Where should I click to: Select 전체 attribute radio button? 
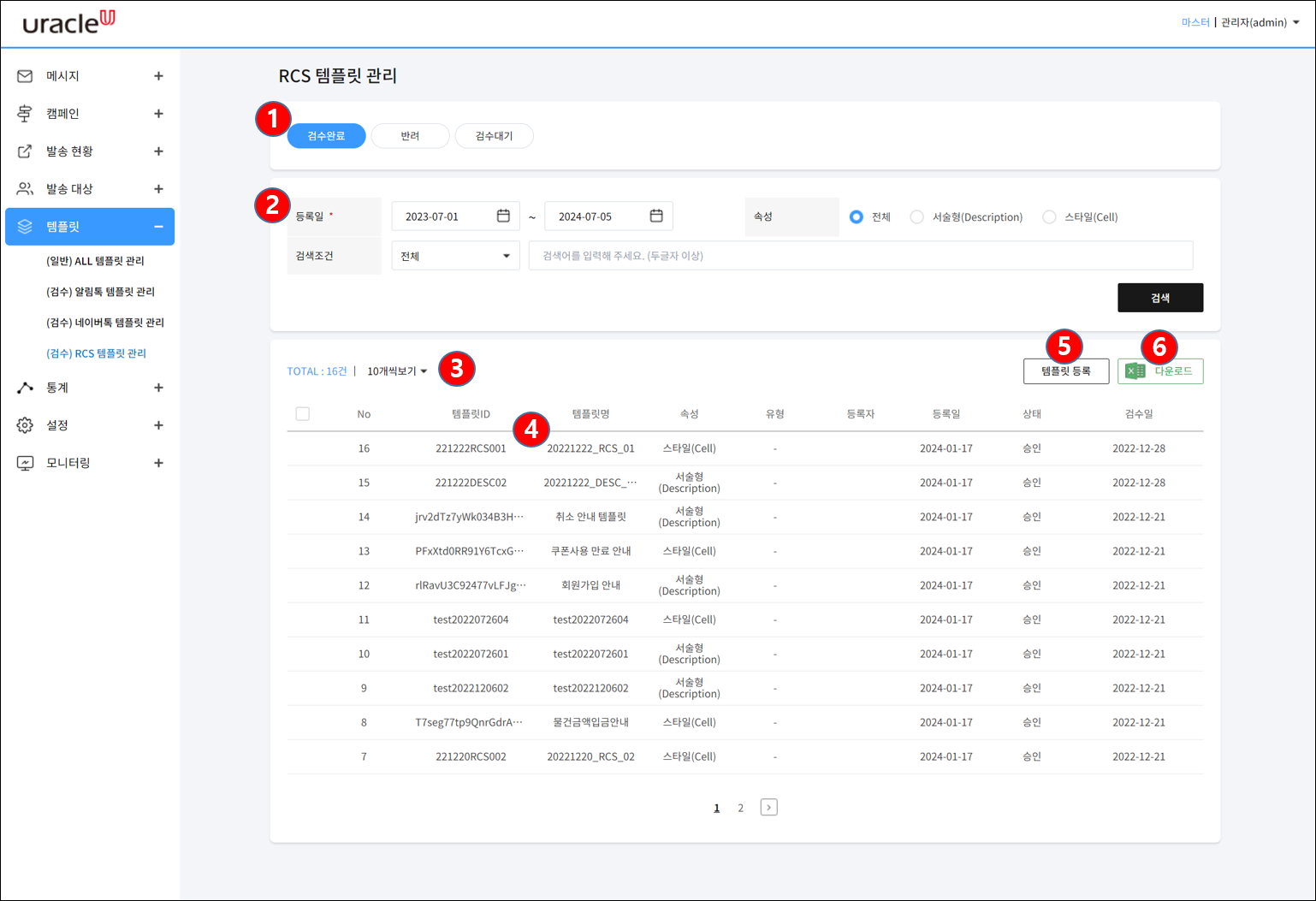(x=857, y=217)
